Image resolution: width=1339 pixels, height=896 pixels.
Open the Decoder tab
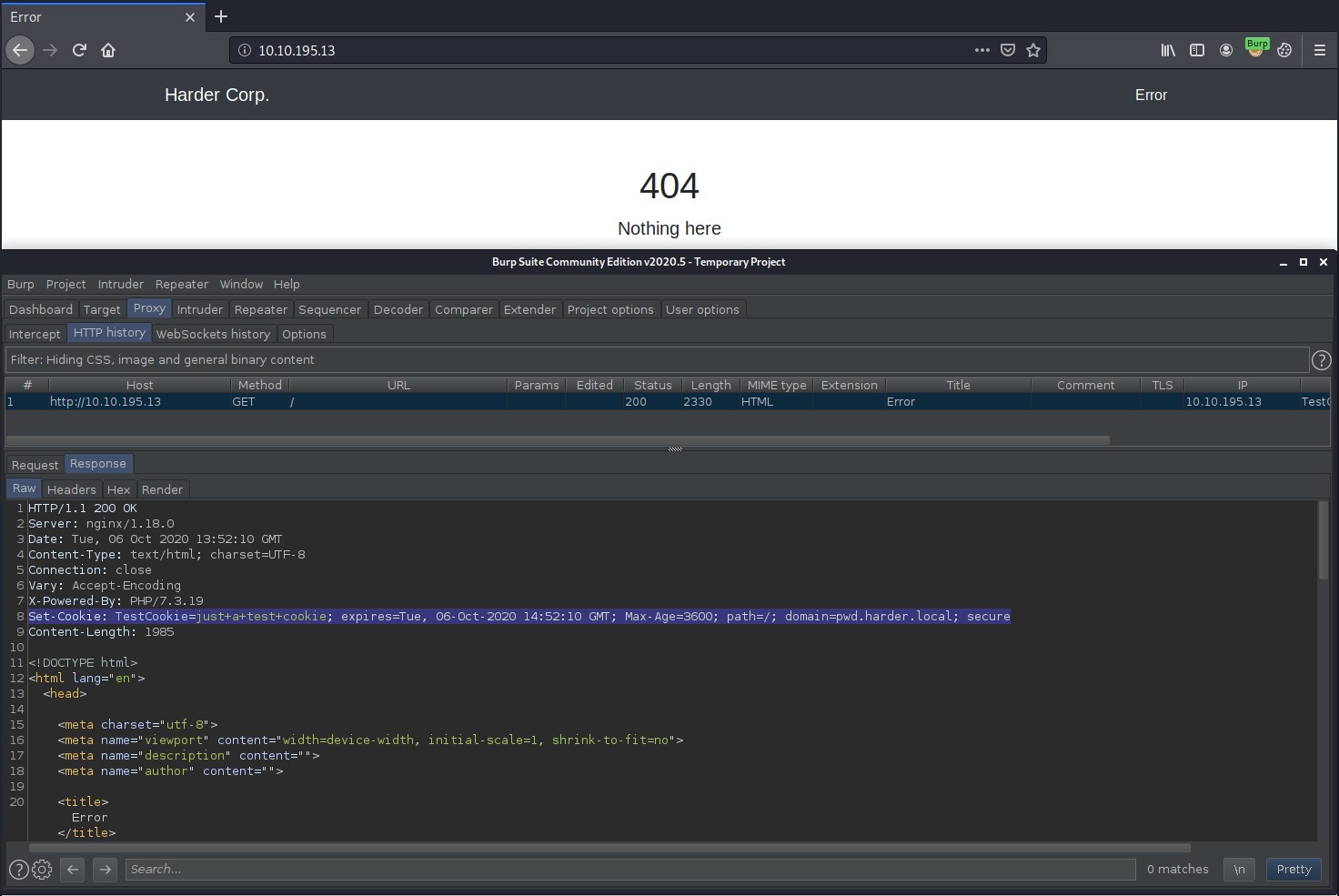coord(398,310)
